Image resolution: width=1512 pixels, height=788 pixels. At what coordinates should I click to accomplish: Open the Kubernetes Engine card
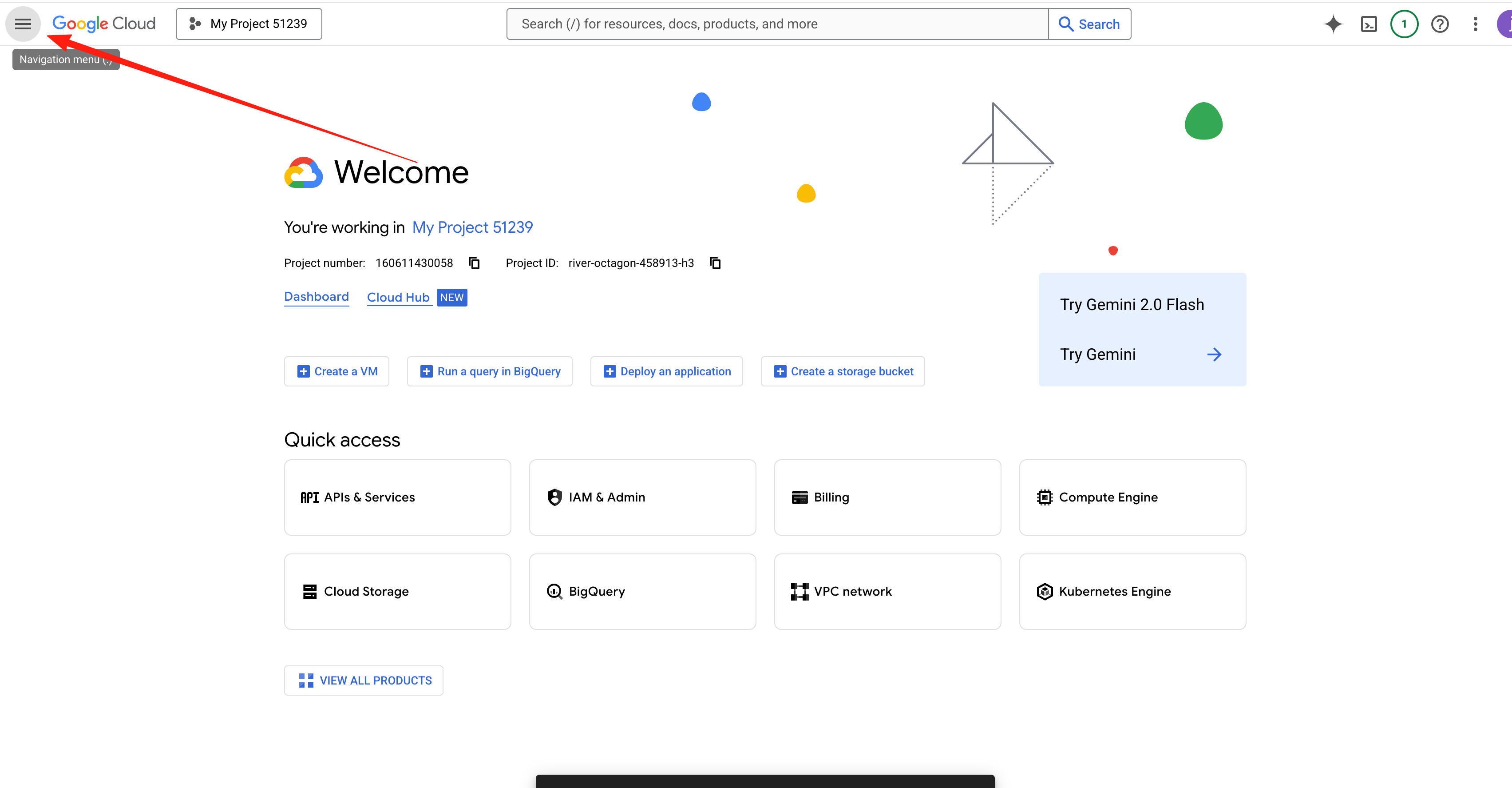pos(1132,591)
